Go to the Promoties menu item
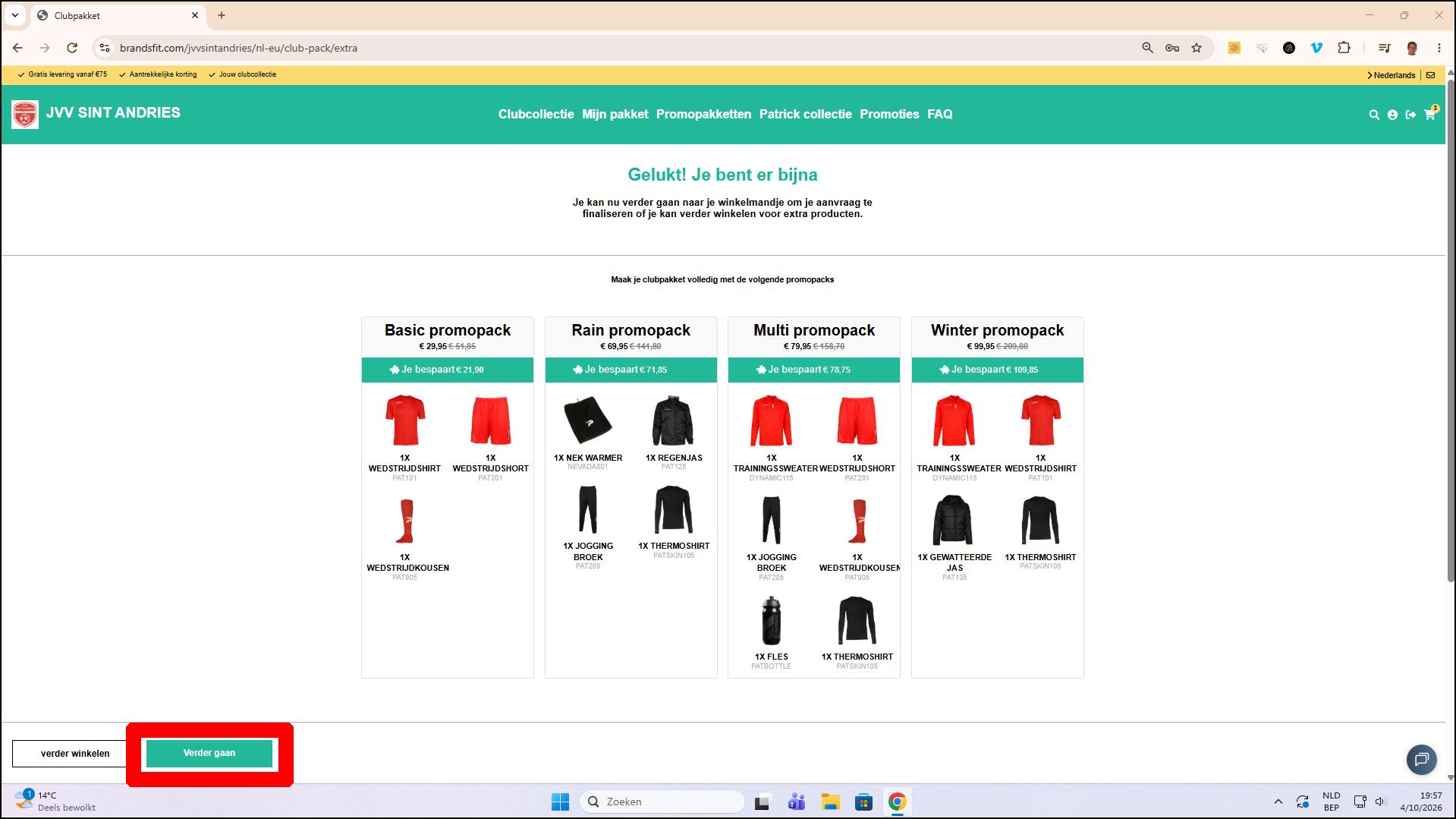 pos(889,114)
